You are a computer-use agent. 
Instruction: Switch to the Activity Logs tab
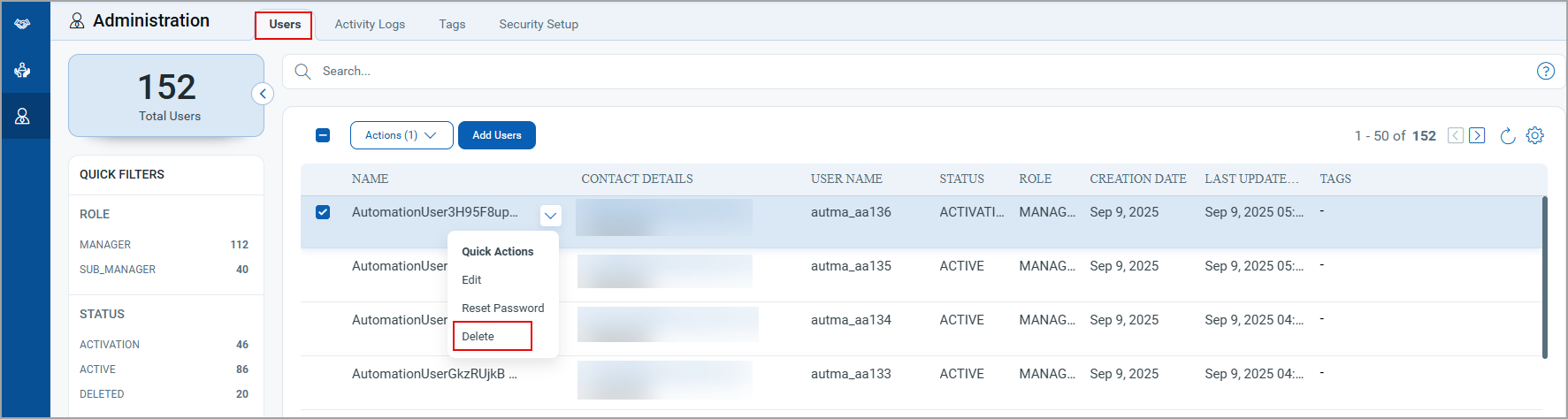pos(370,24)
